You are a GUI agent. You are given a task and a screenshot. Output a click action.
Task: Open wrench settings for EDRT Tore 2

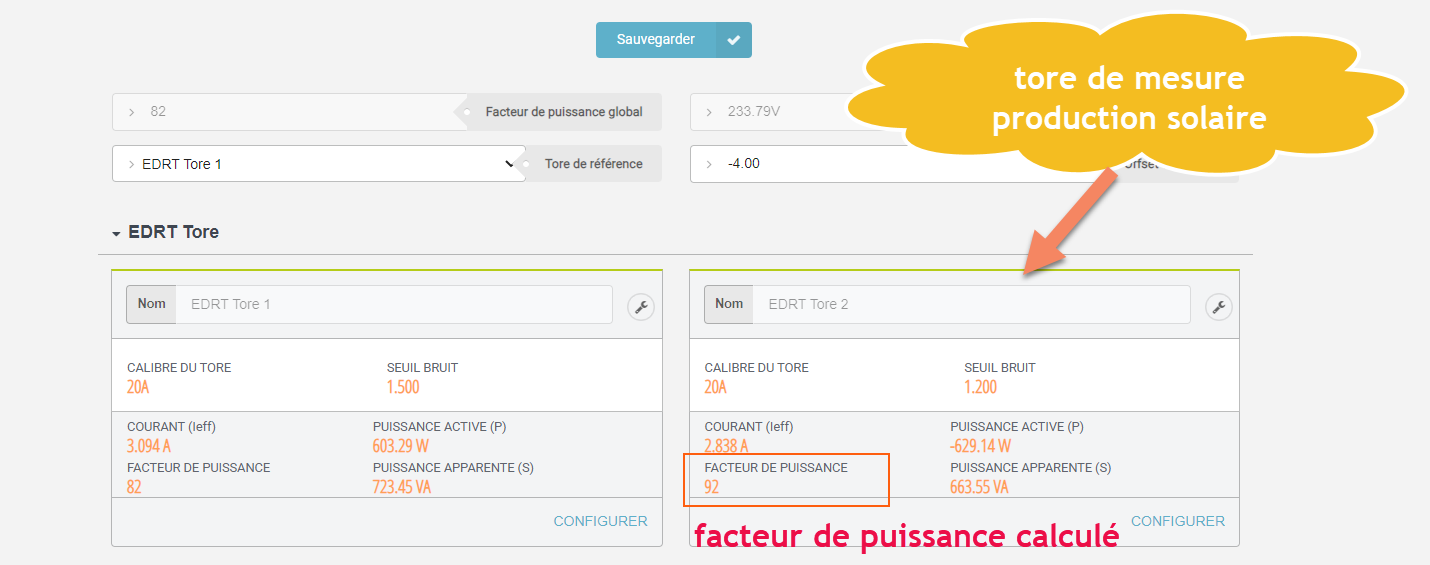(1218, 307)
